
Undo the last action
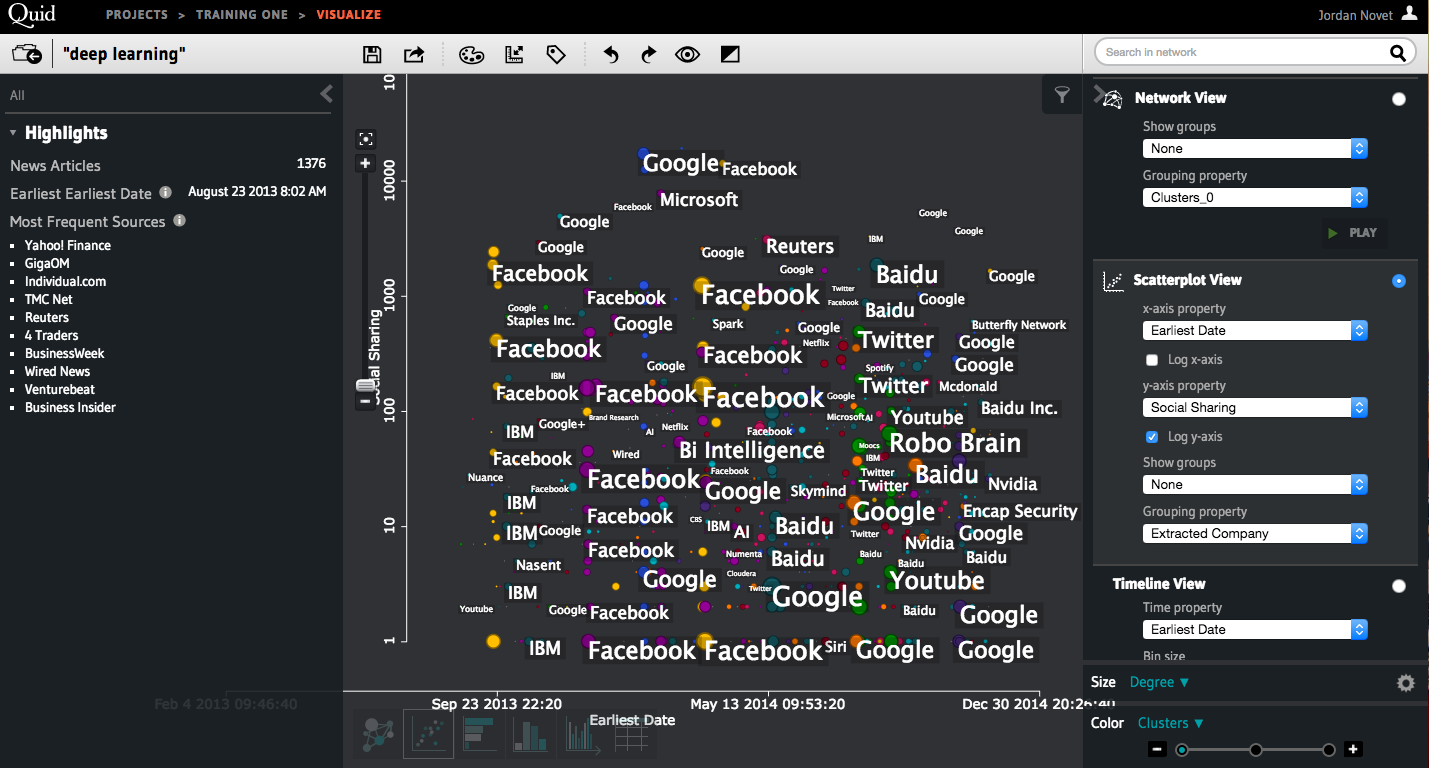(611, 55)
